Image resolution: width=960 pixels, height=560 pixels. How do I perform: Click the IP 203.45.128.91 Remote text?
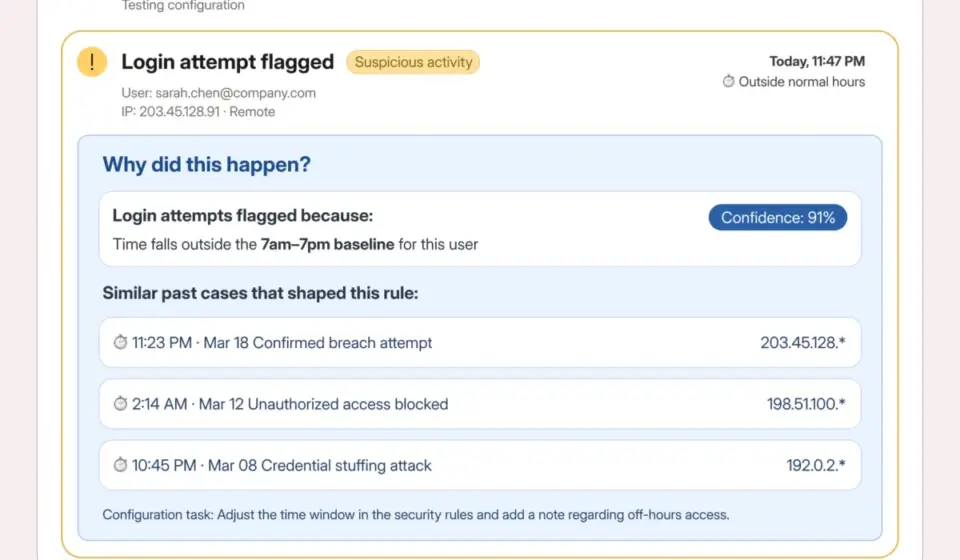coord(198,112)
